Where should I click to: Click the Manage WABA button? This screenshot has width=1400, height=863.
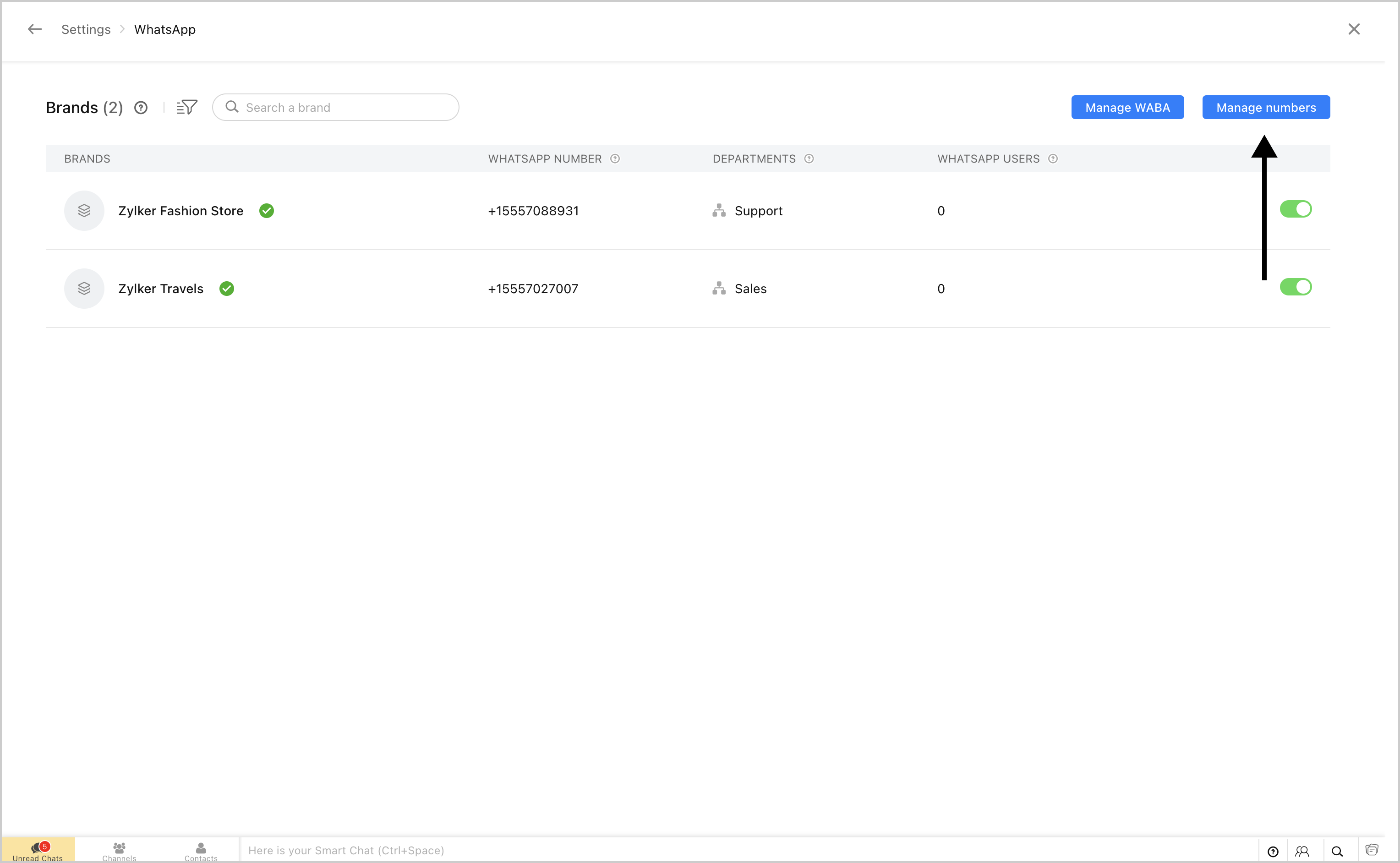coord(1127,107)
